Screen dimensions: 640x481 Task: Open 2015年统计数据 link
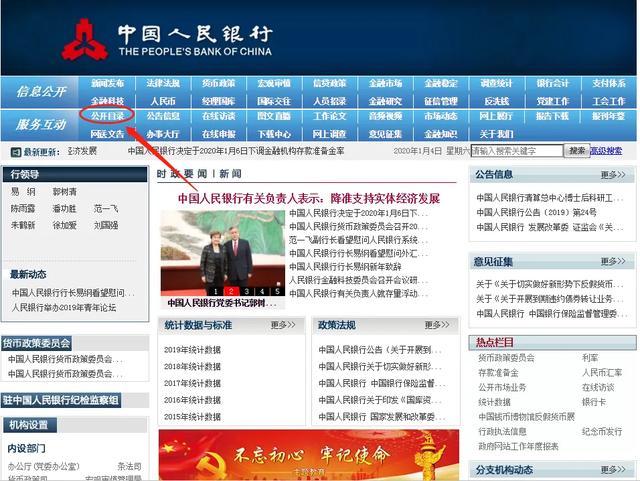click(192, 417)
